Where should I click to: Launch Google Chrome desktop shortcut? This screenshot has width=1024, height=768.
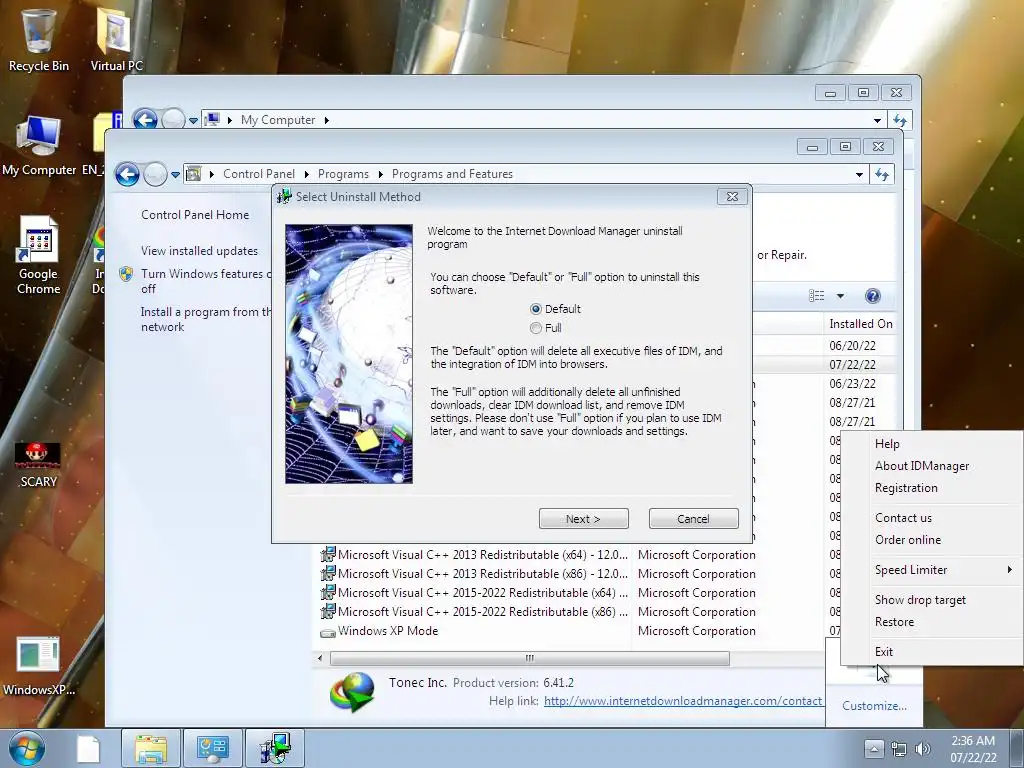coord(39,256)
